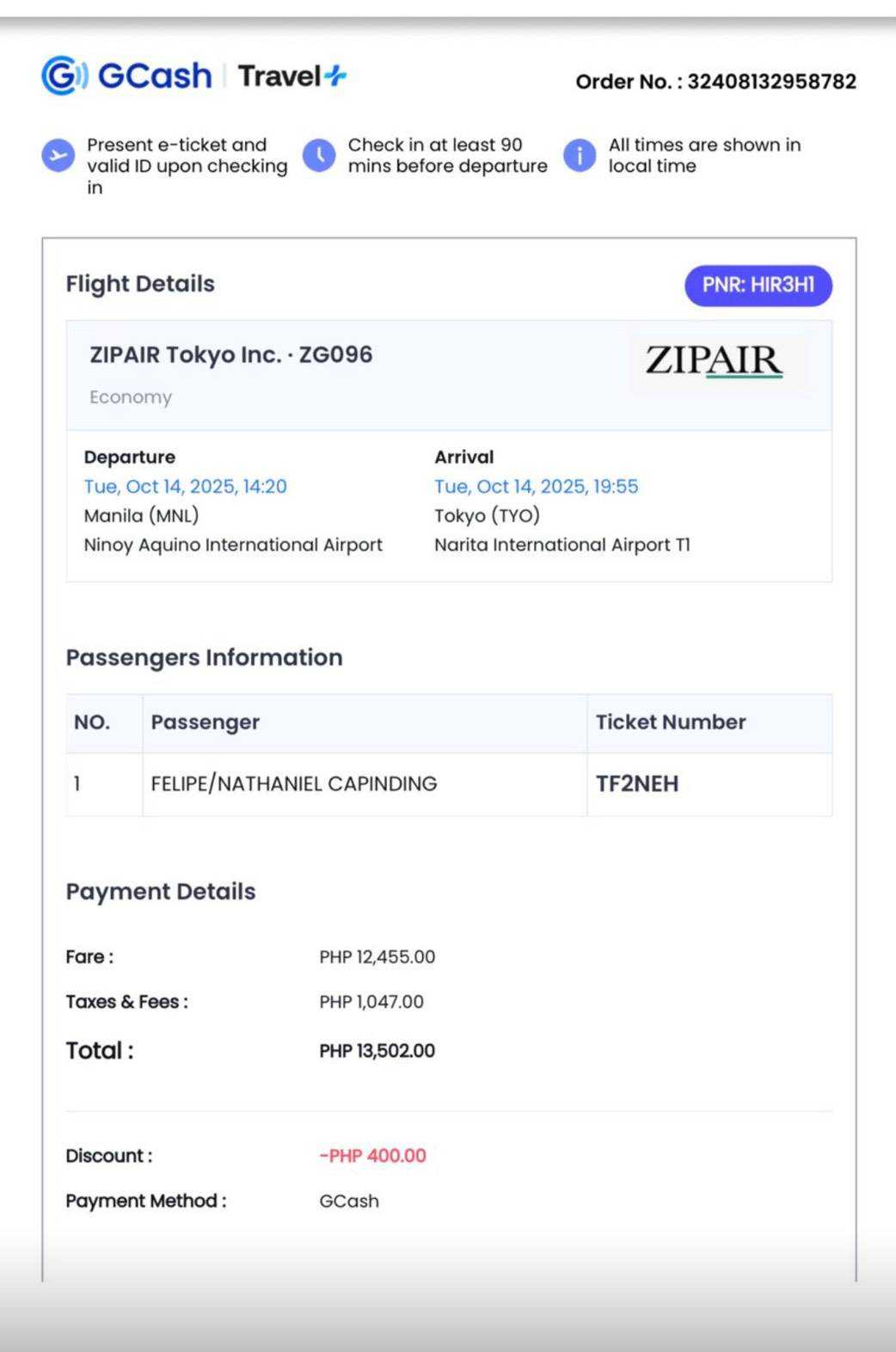The height and width of the screenshot is (1352, 896).
Task: Click the clock check-in icon
Action: coord(319,156)
